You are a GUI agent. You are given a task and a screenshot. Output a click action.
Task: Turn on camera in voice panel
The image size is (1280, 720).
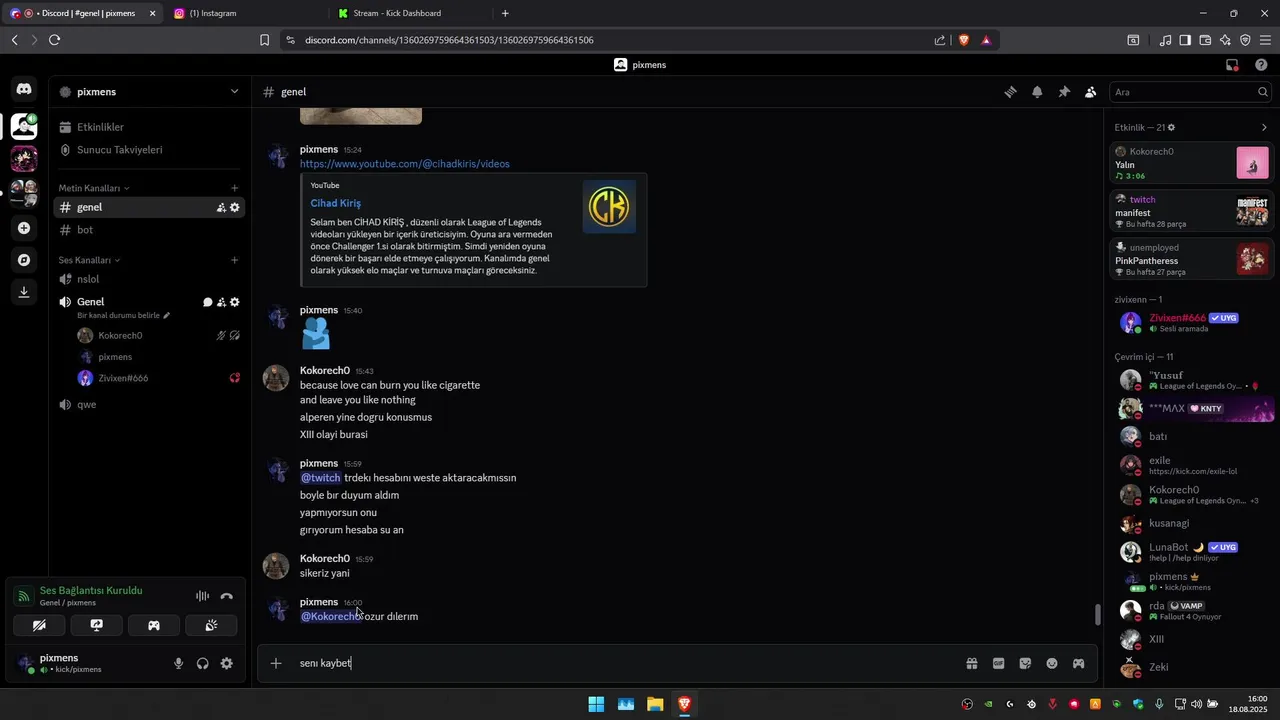click(39, 625)
